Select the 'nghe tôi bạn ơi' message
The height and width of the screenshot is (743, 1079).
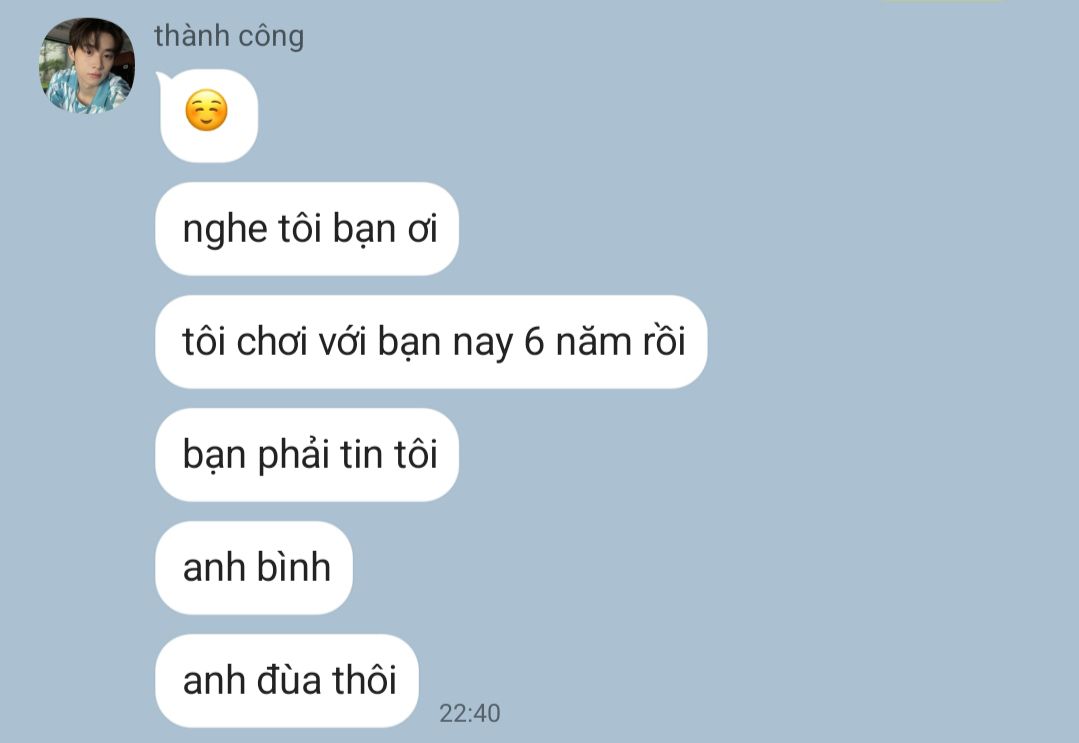[307, 229]
